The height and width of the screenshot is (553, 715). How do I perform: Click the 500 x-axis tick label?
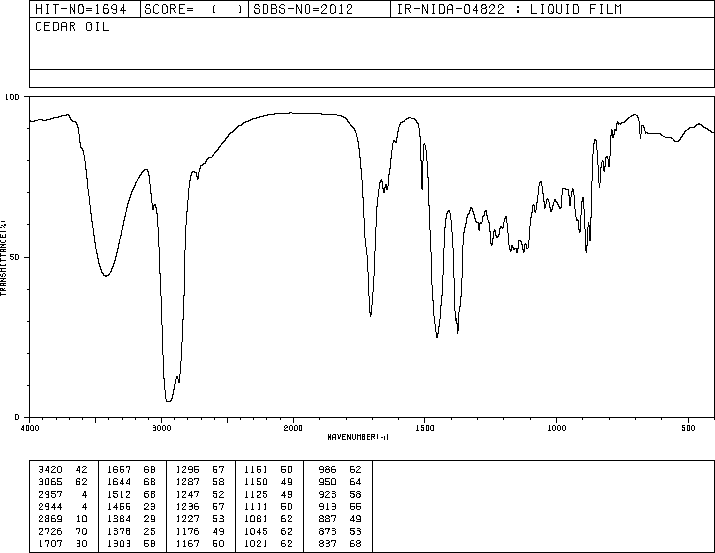point(688,428)
